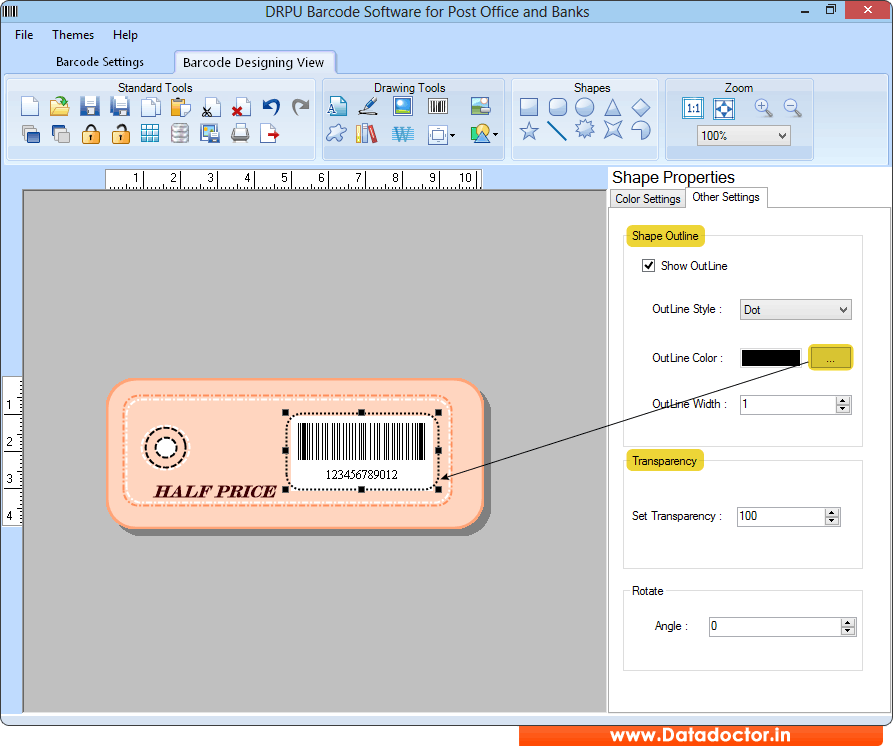Insert watermark with the W icon

tap(403, 134)
